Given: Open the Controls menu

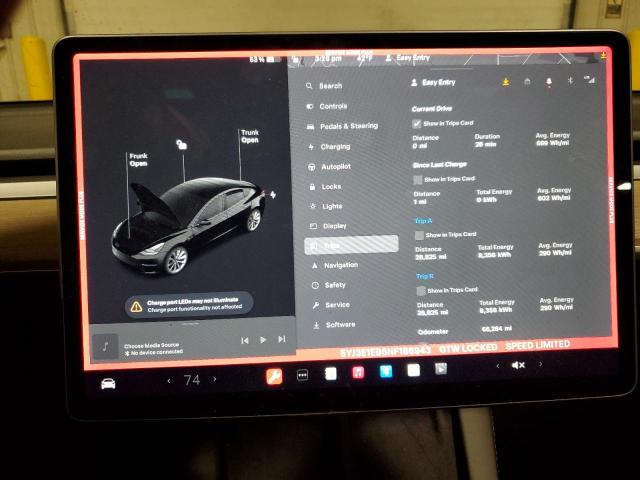Looking at the screenshot, I should (x=327, y=106).
